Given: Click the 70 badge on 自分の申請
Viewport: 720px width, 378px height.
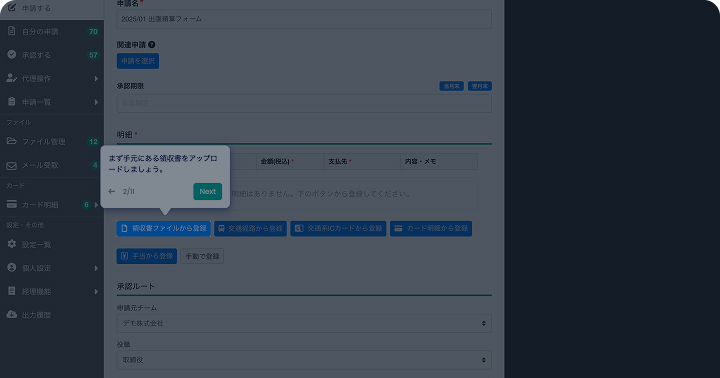Looking at the screenshot, I should point(93,32).
